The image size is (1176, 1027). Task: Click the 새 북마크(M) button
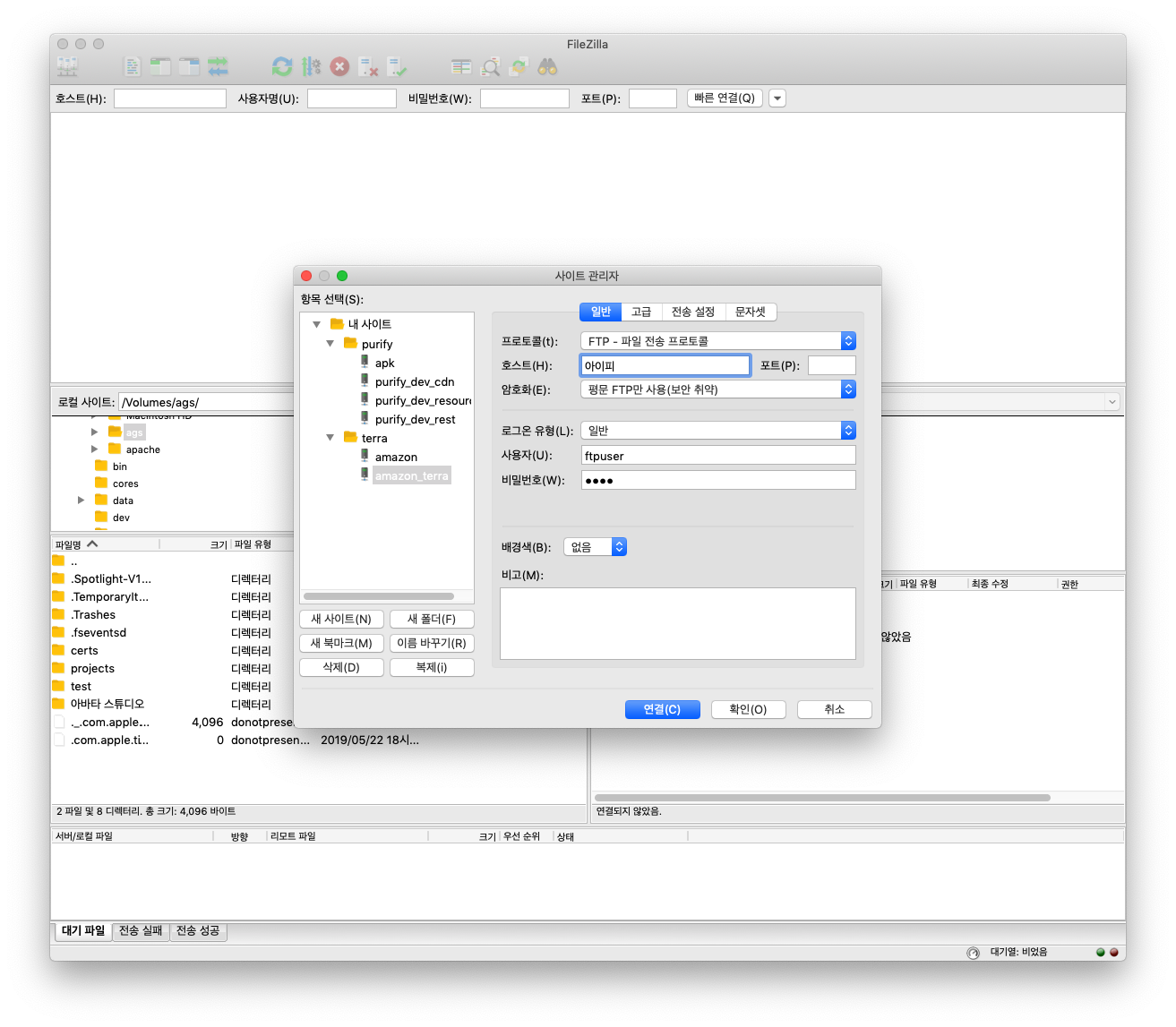[341, 643]
